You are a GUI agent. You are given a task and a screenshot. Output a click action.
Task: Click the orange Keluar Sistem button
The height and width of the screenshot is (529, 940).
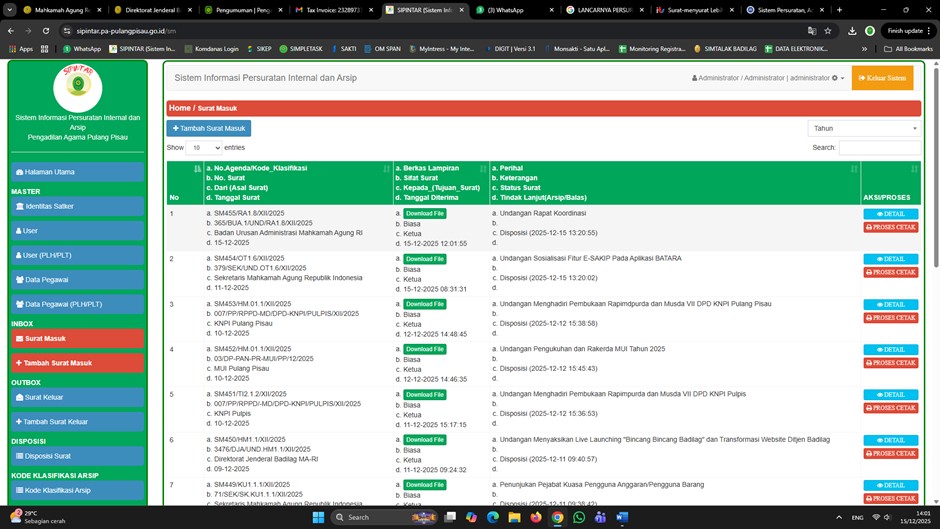pos(882,78)
